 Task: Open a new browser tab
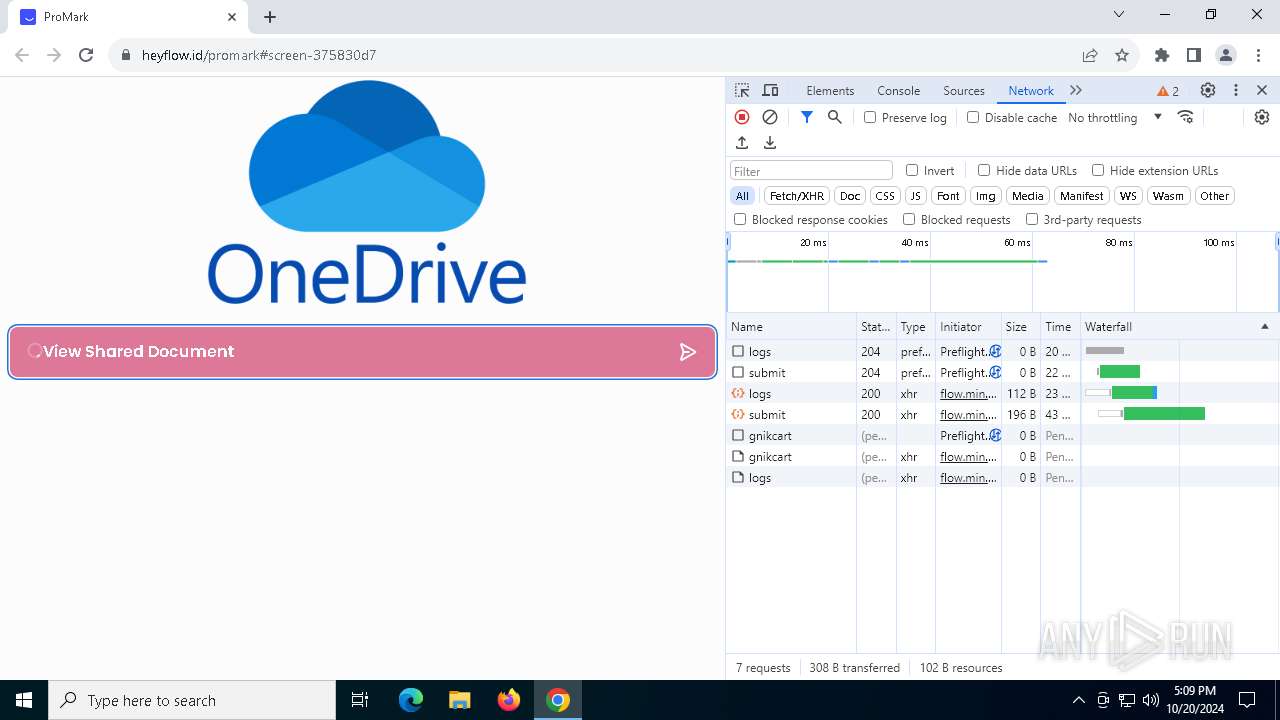270,17
